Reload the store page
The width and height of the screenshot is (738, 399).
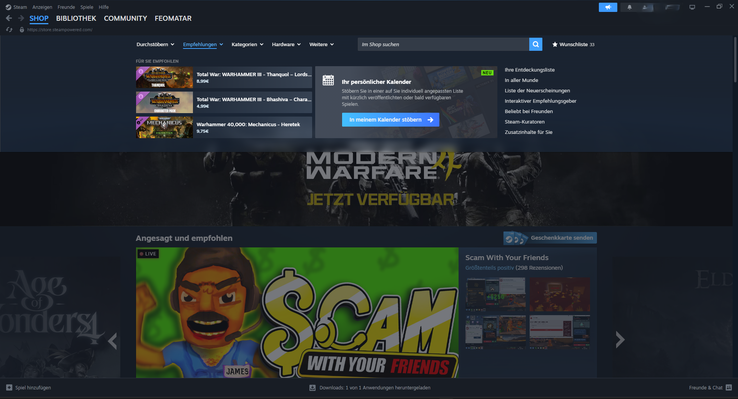pos(9,30)
